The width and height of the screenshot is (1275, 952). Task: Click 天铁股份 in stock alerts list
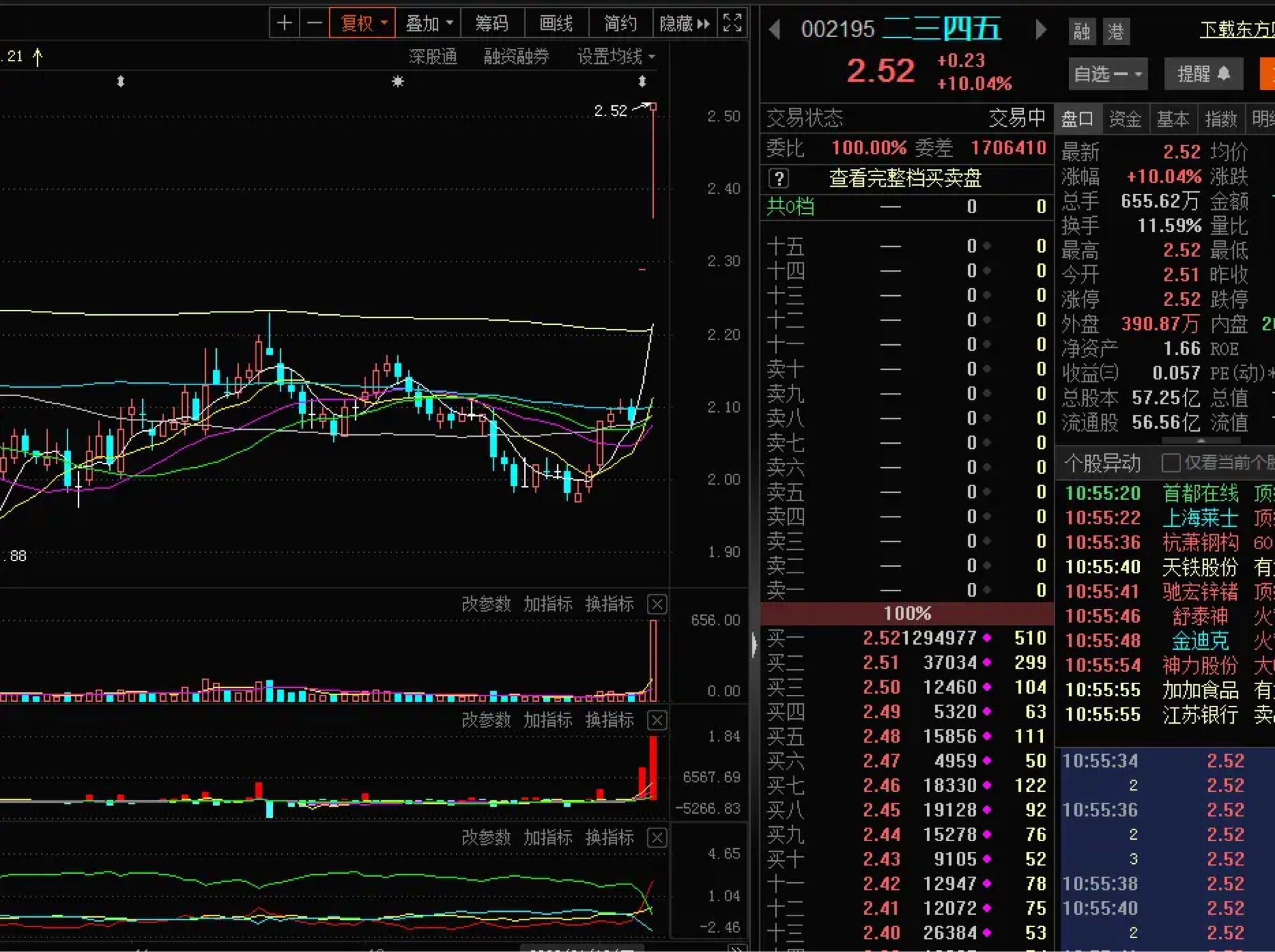click(1200, 567)
